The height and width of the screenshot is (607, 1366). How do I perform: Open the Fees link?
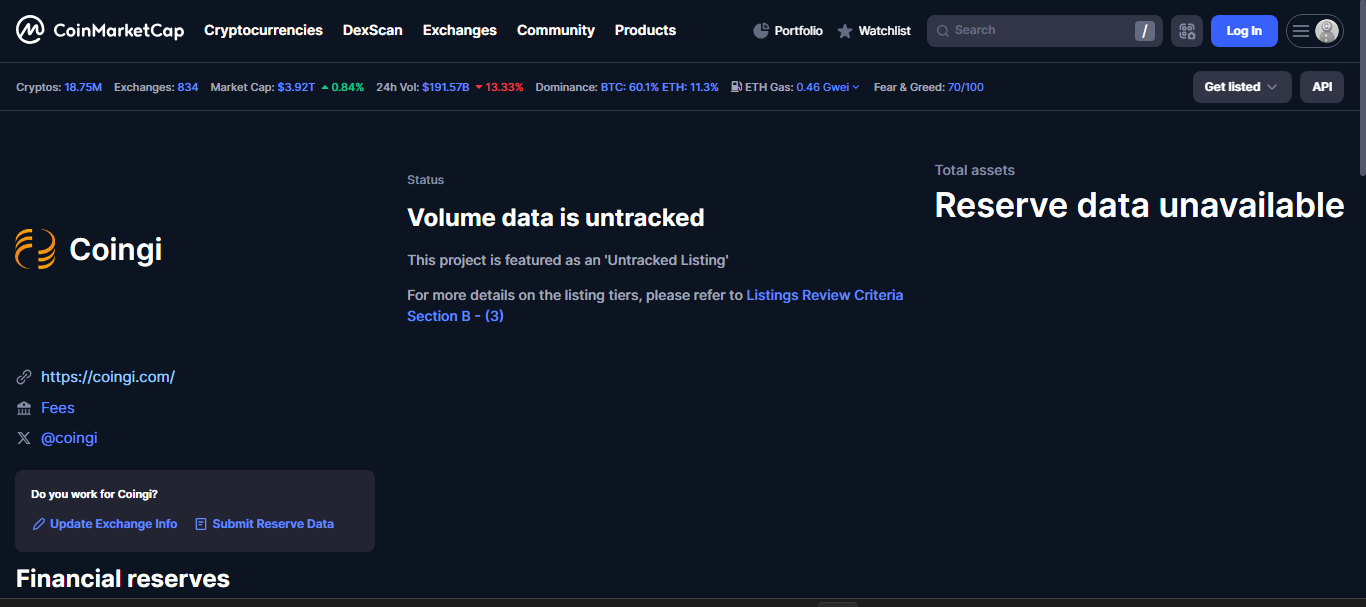click(58, 408)
